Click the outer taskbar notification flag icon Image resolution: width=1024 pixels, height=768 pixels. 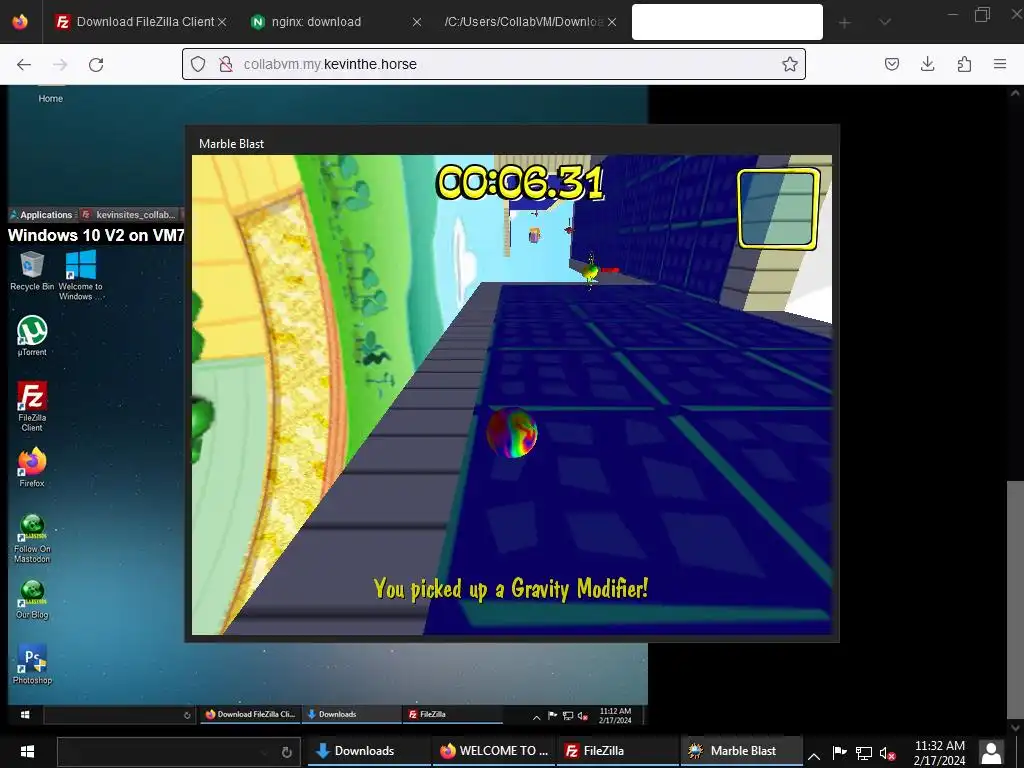tap(839, 753)
